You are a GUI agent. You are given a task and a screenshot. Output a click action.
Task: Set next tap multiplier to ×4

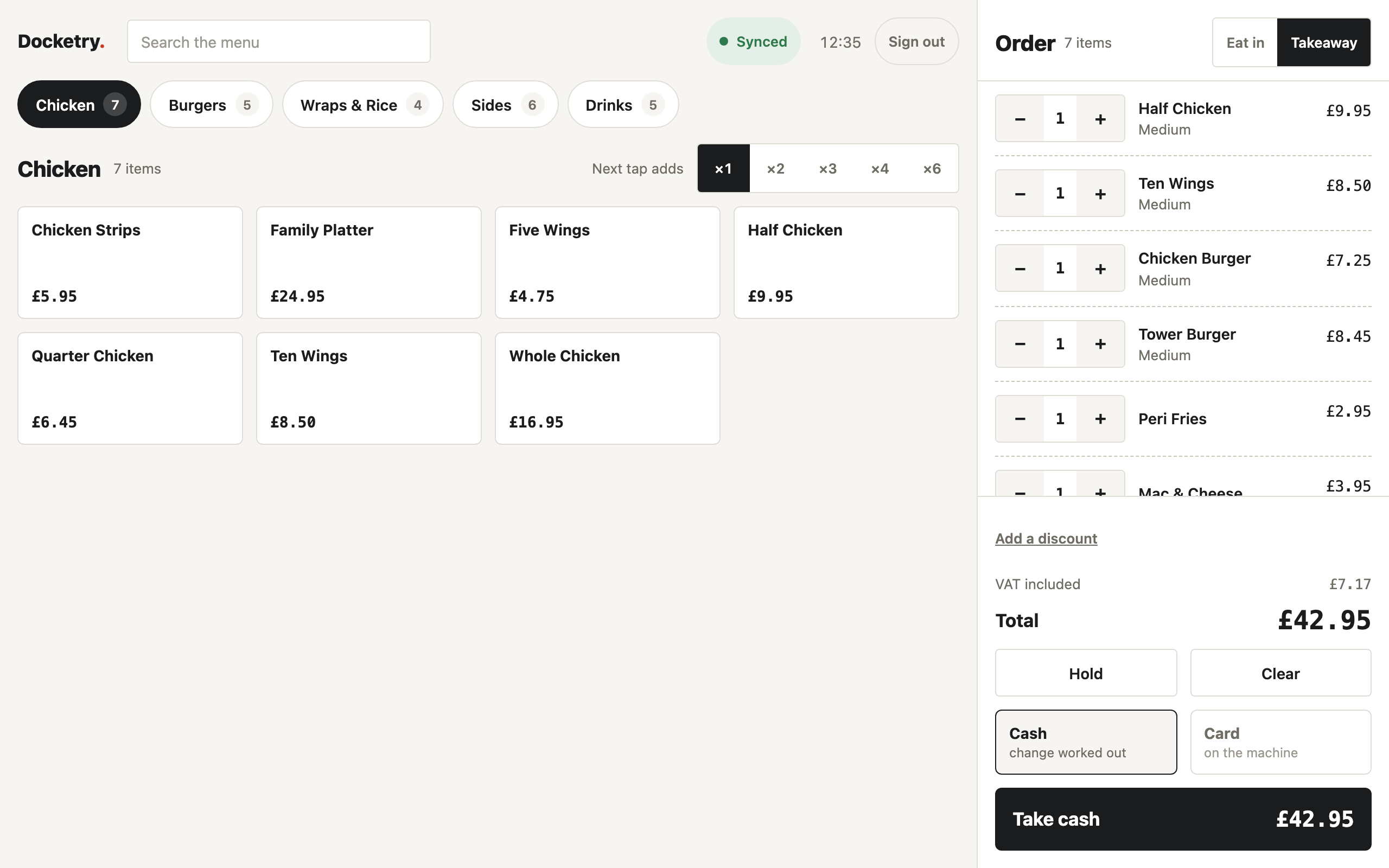(x=880, y=168)
